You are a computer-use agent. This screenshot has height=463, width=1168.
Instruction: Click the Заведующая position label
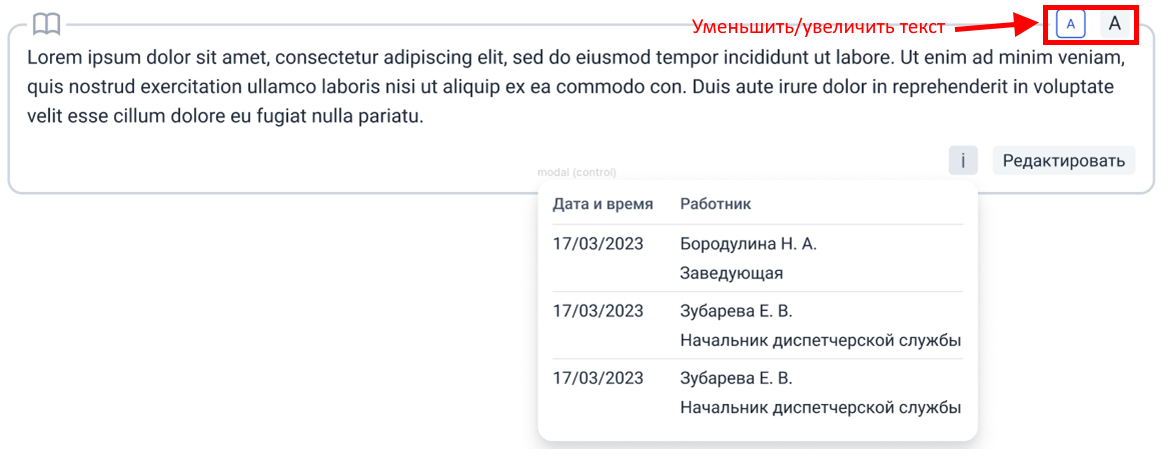point(731,273)
